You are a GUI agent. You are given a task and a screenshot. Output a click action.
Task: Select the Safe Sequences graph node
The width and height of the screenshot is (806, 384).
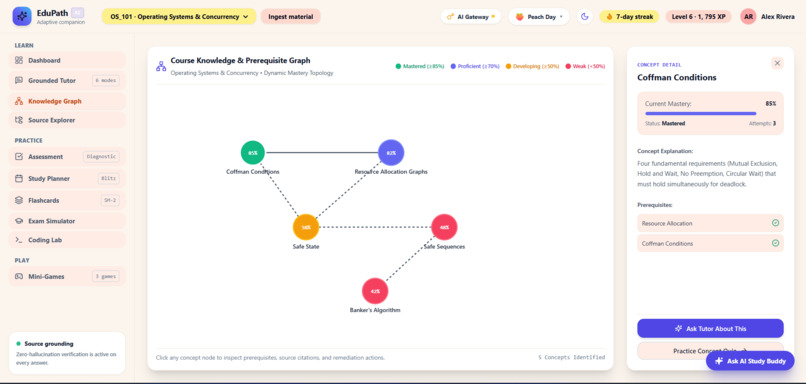tap(444, 227)
